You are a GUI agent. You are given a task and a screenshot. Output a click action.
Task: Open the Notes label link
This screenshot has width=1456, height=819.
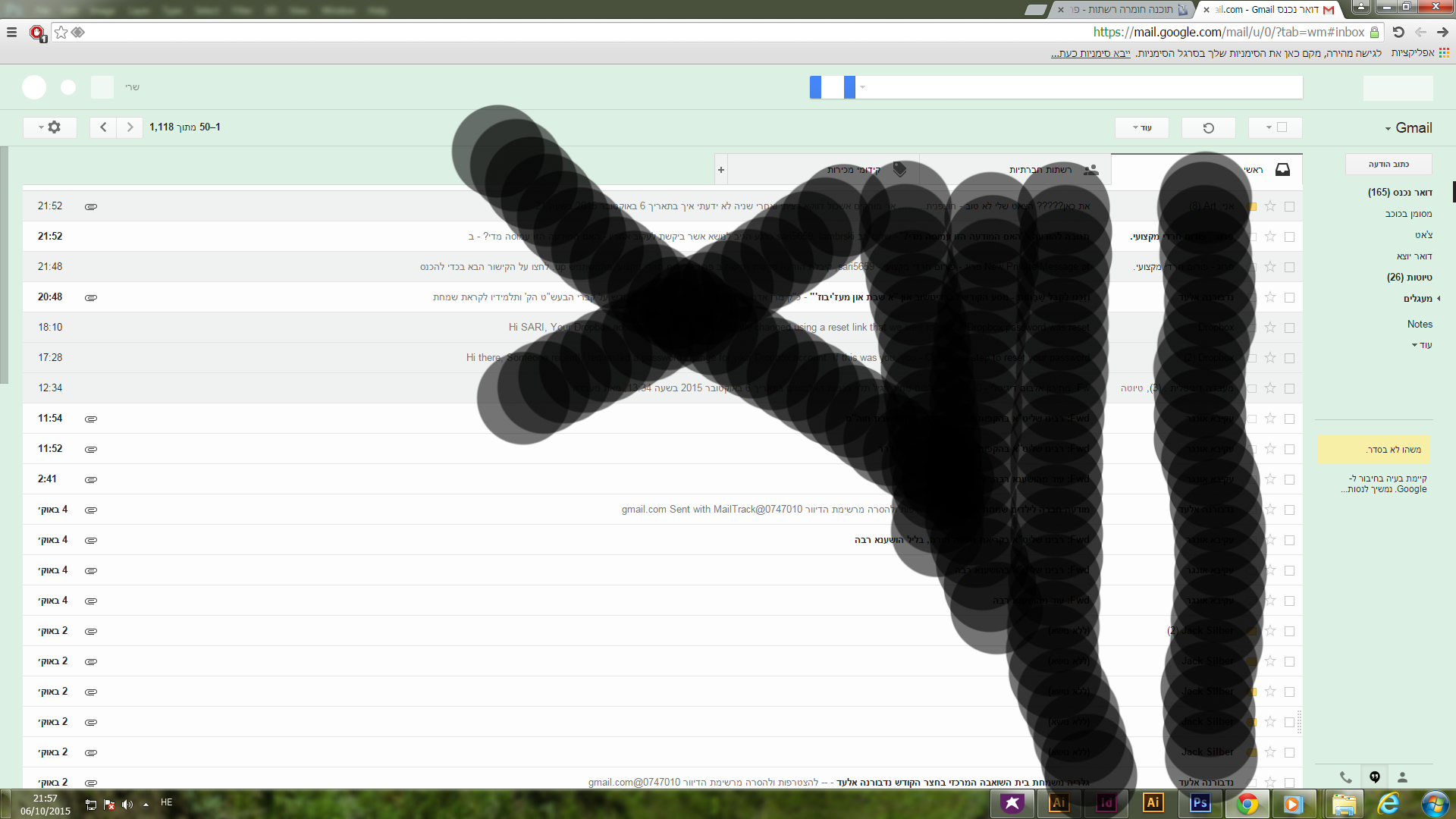(x=1420, y=325)
